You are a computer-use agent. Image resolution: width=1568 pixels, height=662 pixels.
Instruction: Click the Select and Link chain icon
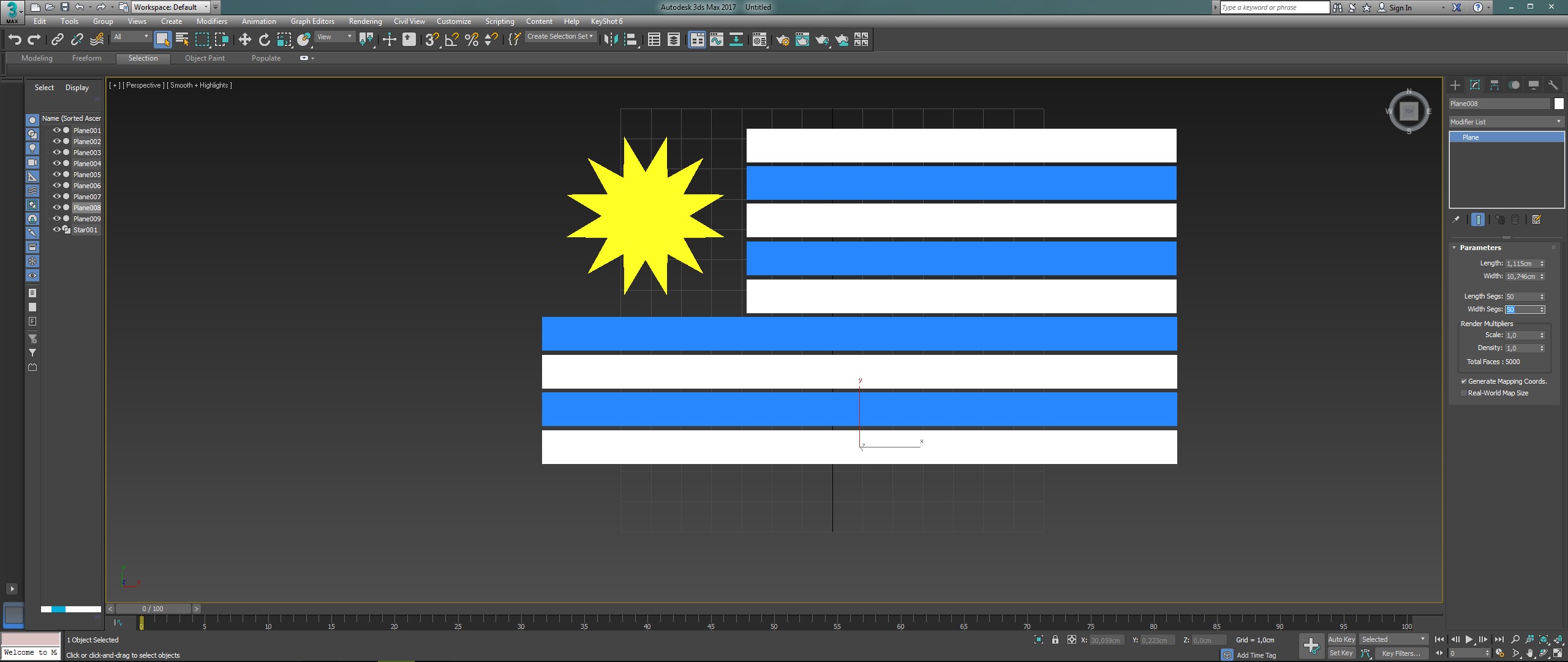[x=57, y=40]
